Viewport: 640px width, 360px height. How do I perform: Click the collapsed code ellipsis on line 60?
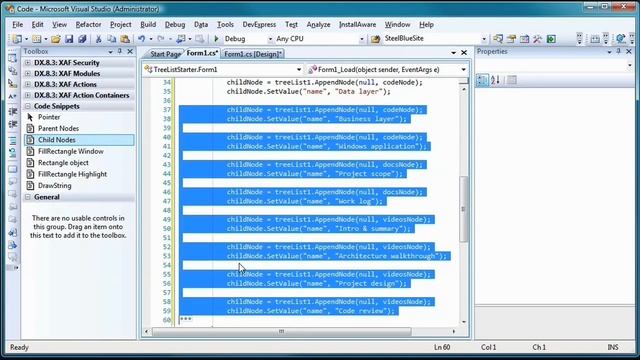(186, 319)
